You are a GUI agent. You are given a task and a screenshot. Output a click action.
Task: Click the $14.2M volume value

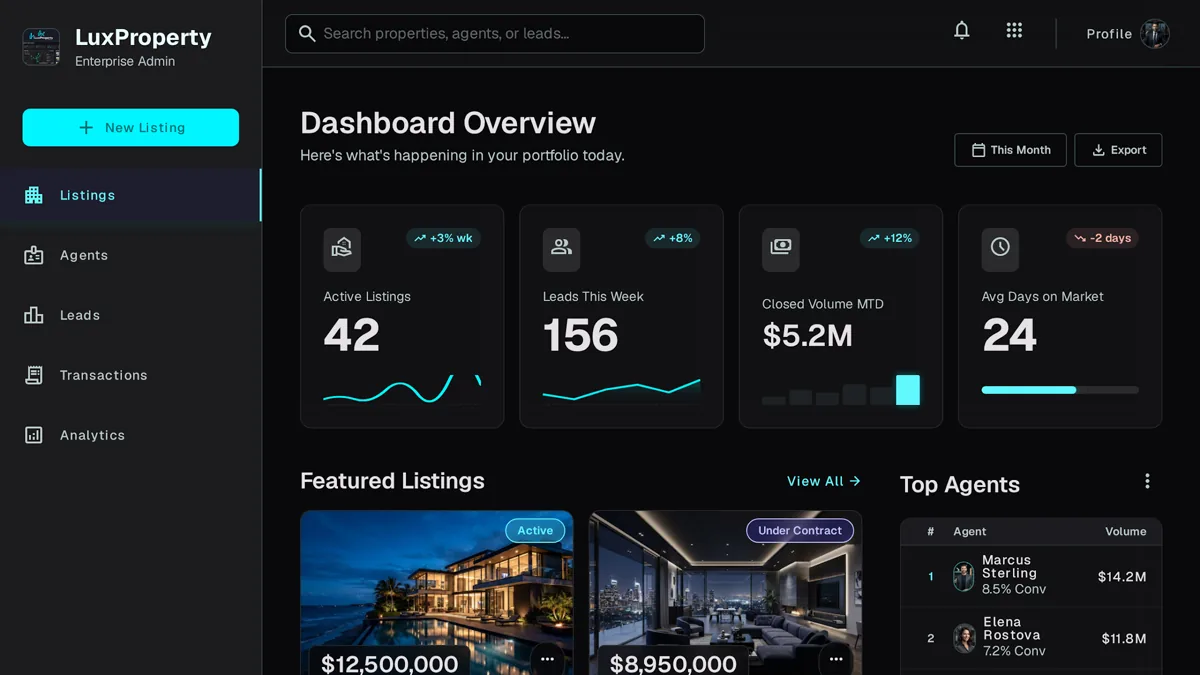[x=1122, y=577]
